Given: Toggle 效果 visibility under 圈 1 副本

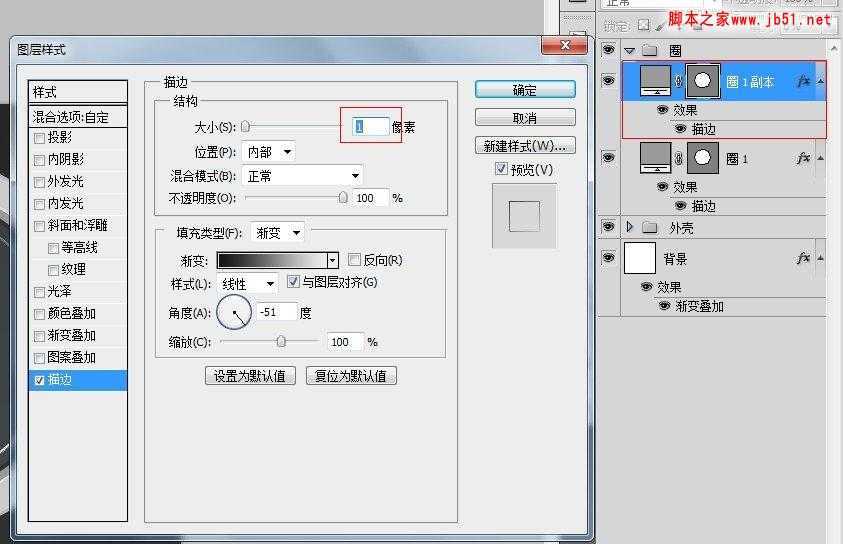Looking at the screenshot, I should (662, 110).
